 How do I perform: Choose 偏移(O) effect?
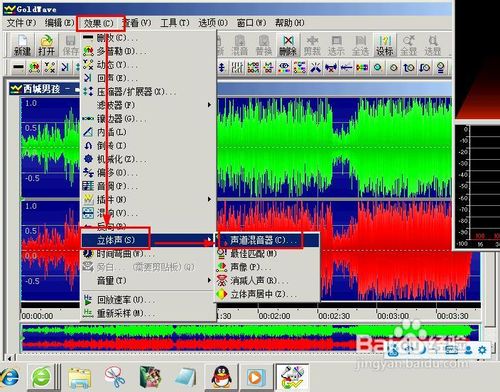click(148, 172)
